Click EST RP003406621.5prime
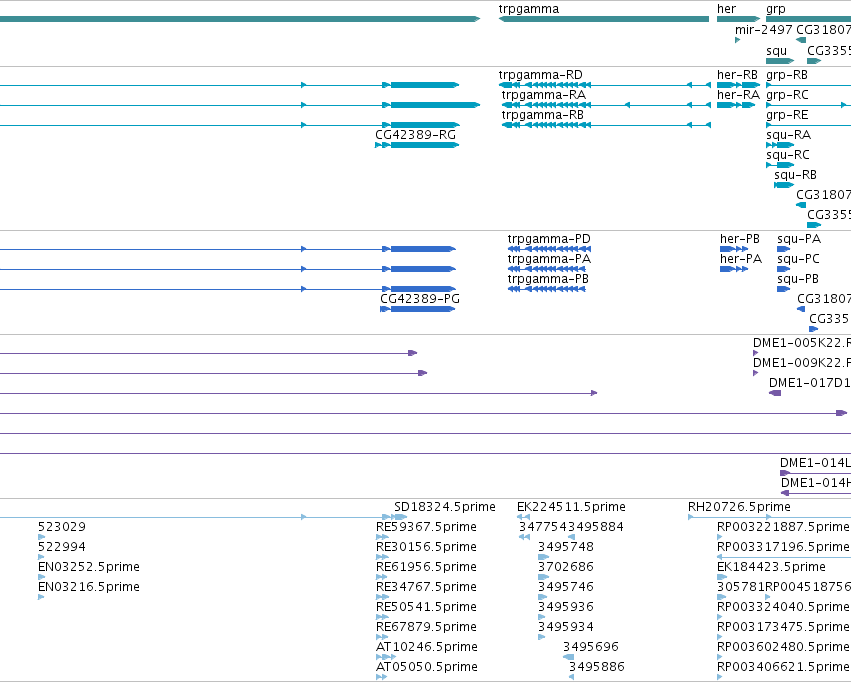The height and width of the screenshot is (682, 851). [x=783, y=667]
